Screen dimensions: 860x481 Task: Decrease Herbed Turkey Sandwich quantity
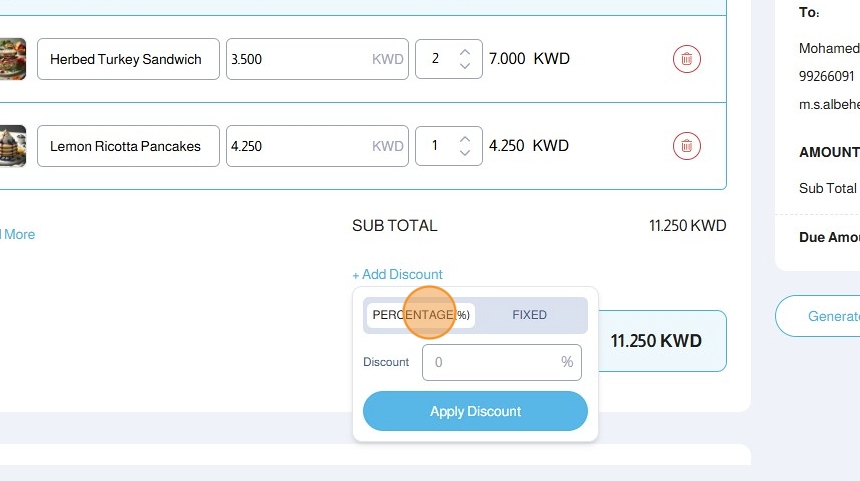point(465,66)
